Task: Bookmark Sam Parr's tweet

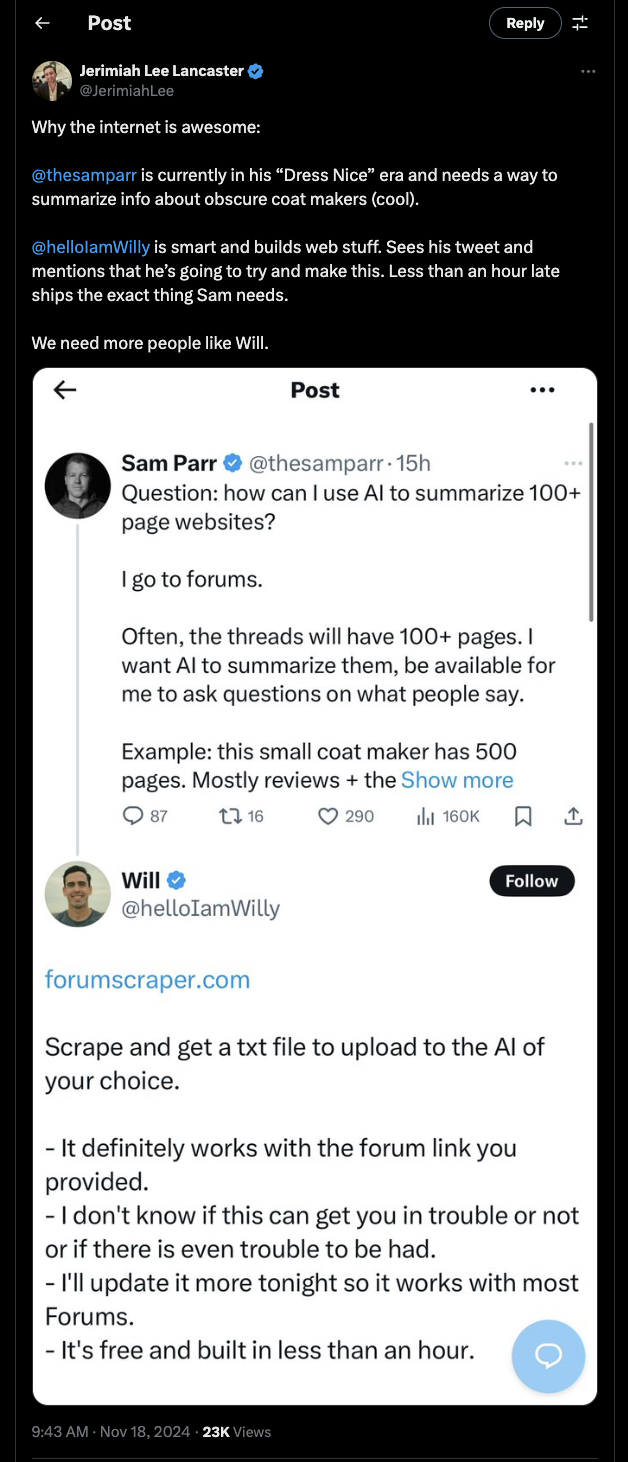Action: click(522, 816)
